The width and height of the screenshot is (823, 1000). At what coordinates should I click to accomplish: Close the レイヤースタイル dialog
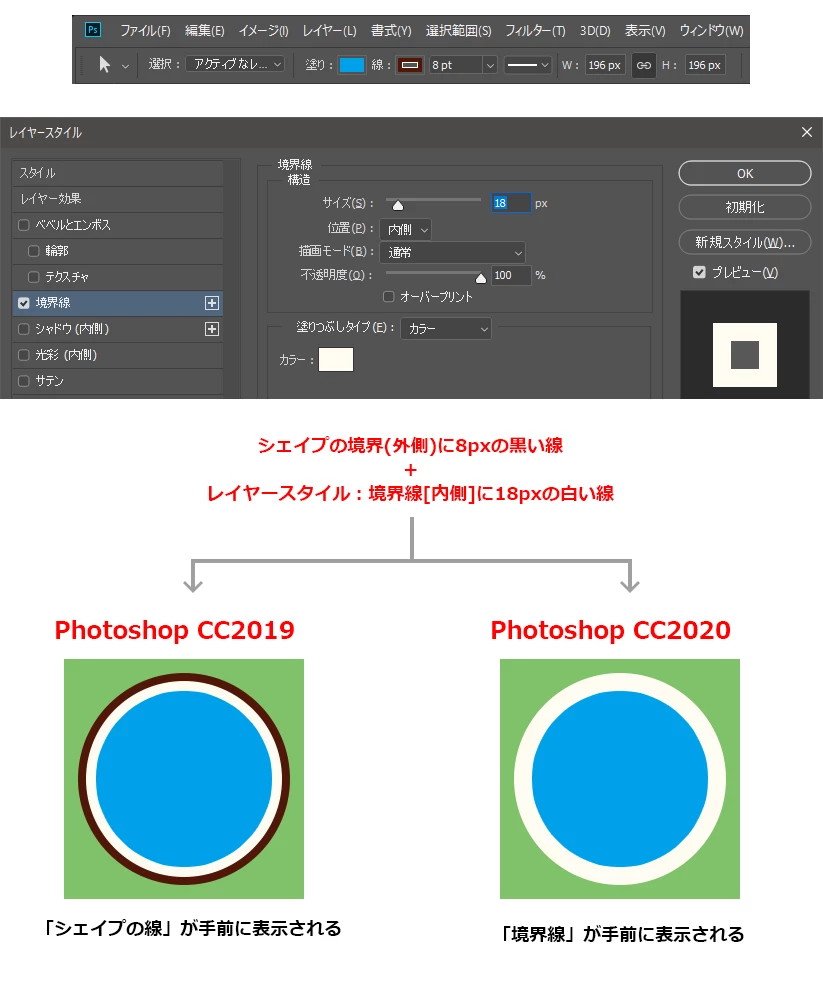click(x=806, y=132)
